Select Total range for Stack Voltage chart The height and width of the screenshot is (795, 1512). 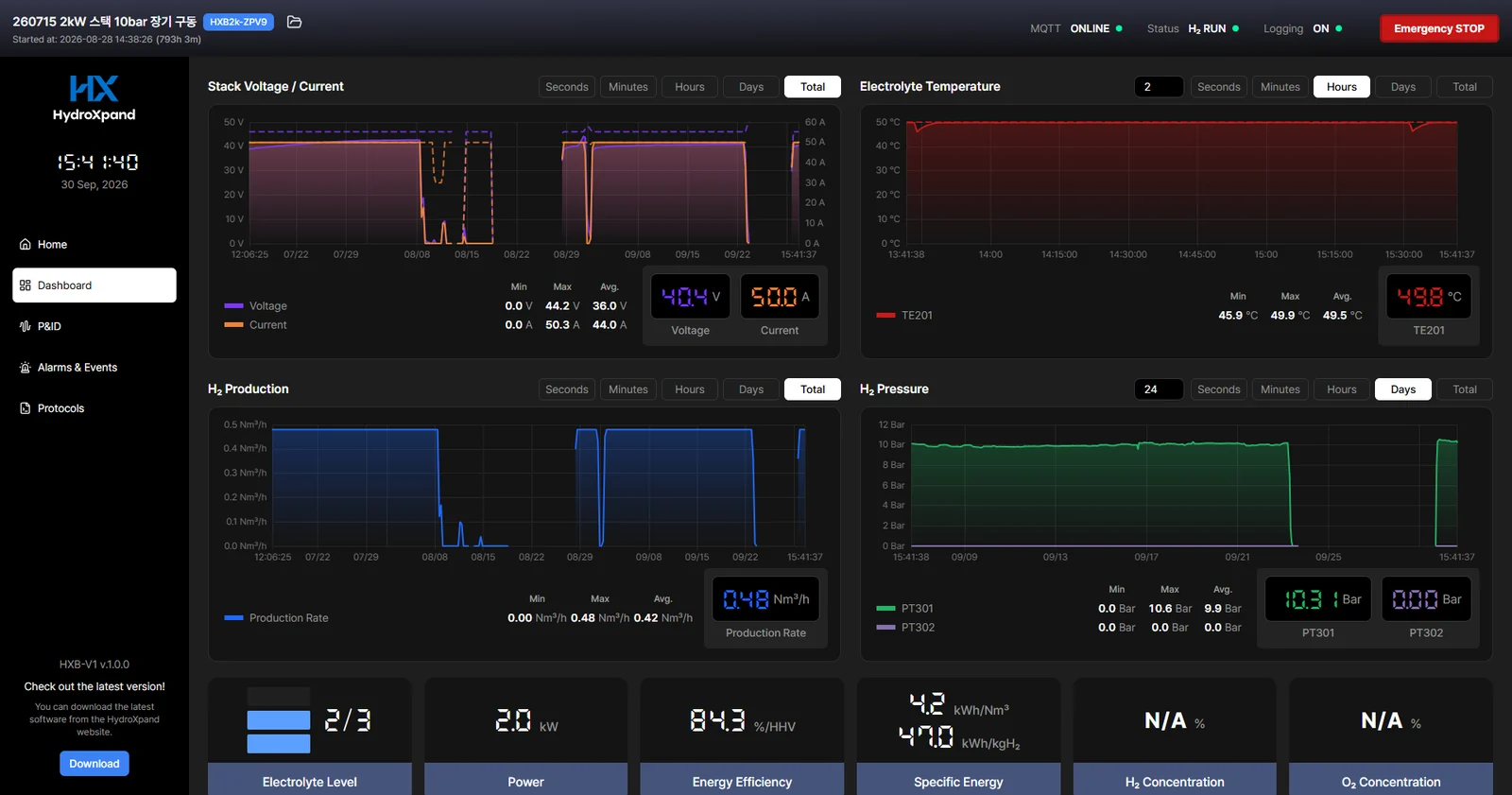coord(813,87)
